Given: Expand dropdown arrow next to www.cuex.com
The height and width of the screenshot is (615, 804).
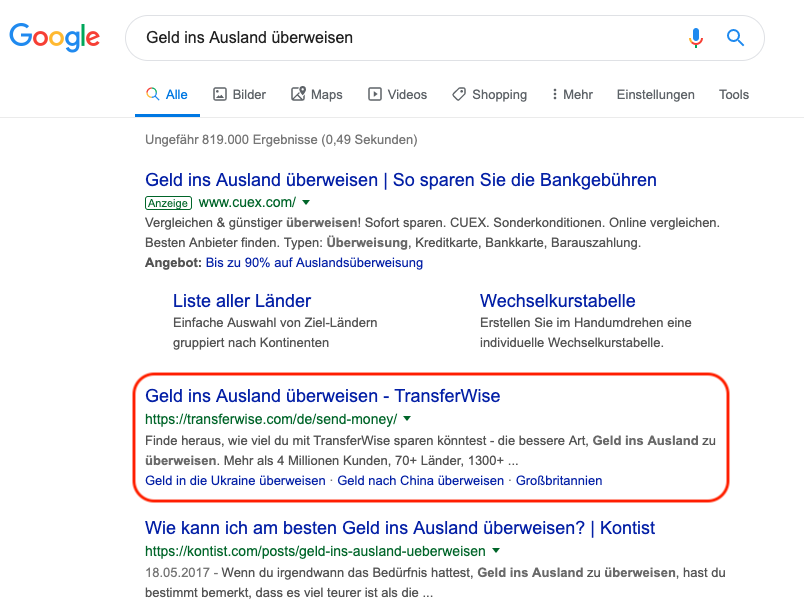Looking at the screenshot, I should click(307, 202).
